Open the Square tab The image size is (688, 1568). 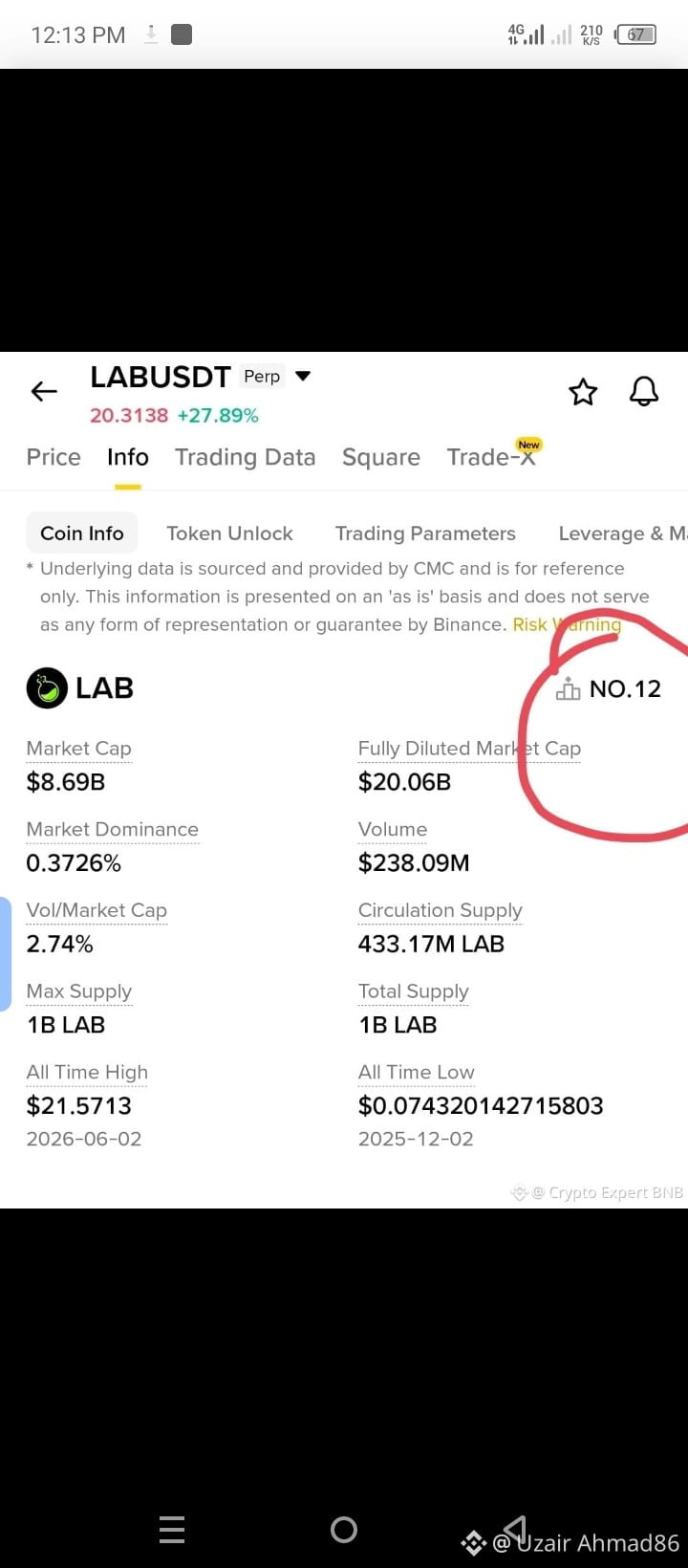coord(381,457)
